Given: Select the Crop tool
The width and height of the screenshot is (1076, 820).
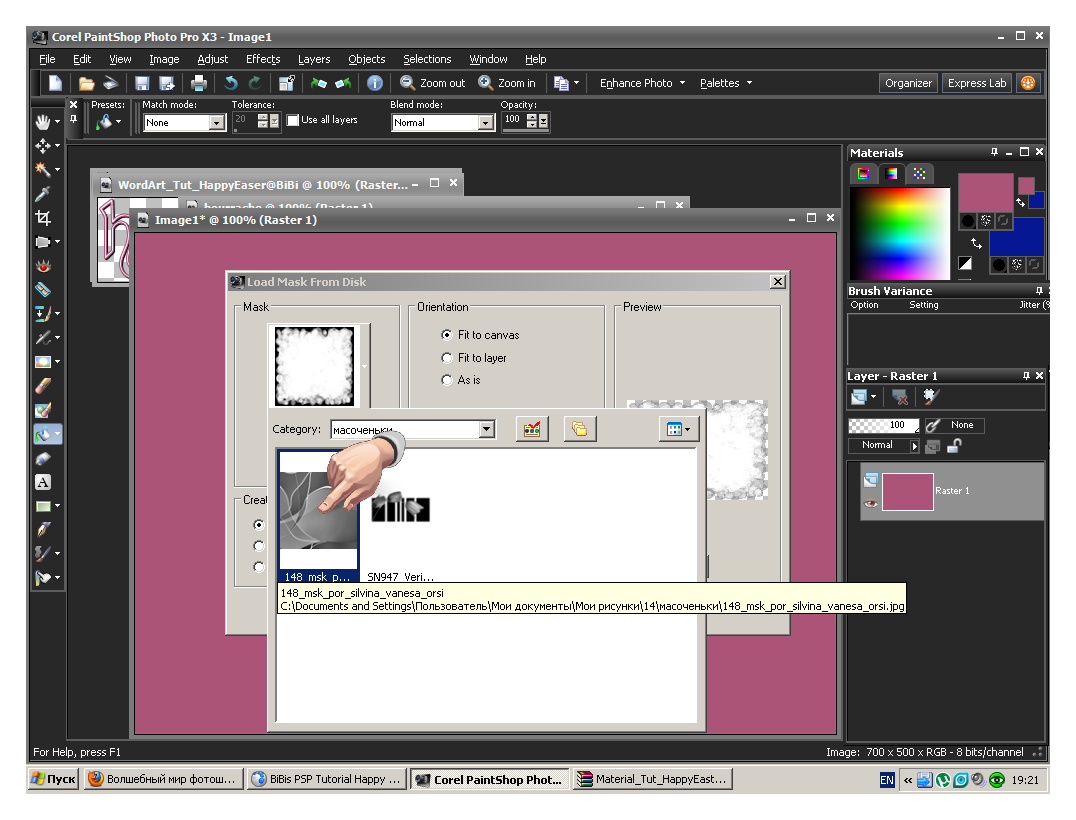Looking at the screenshot, I should [43, 218].
